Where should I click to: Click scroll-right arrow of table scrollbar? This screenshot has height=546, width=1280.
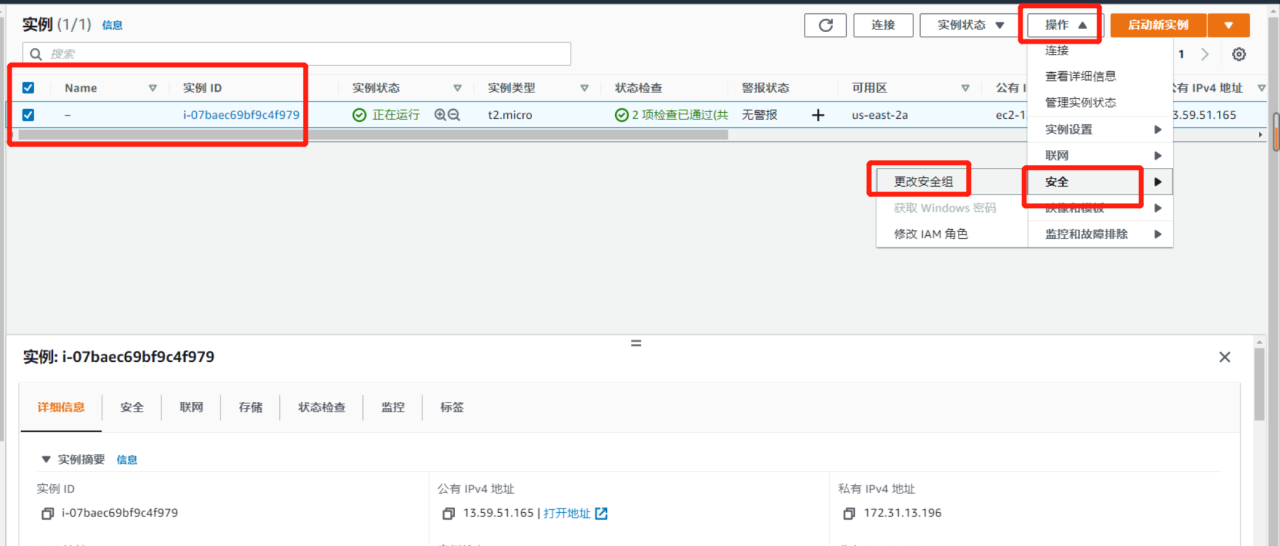coord(1260,134)
